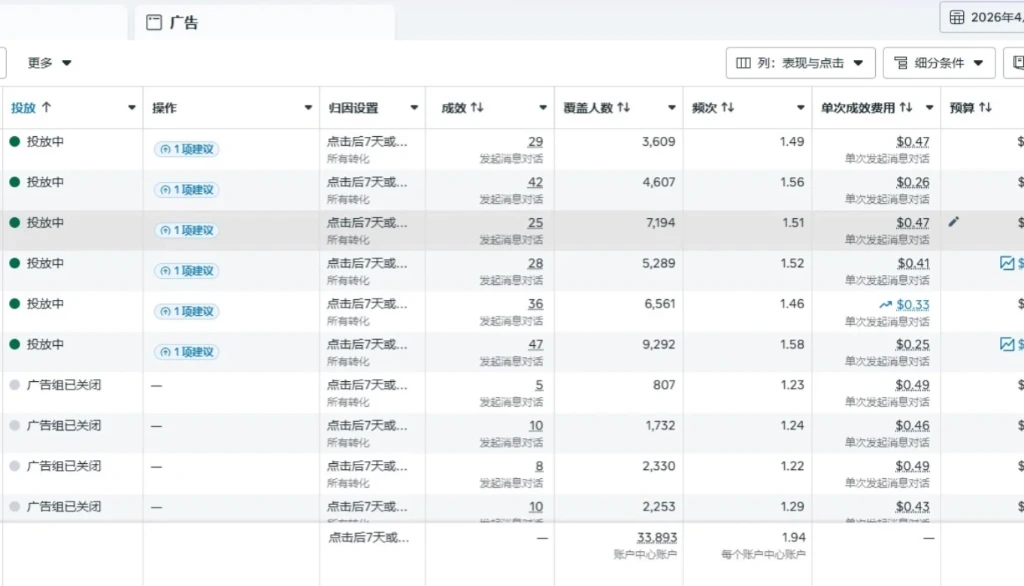The image size is (1024, 586).
Task: Click the 29 results link
Action: click(536, 142)
